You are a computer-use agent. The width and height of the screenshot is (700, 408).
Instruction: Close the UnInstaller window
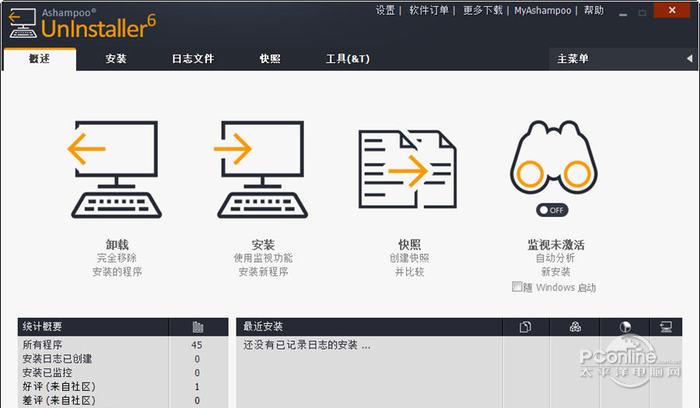672,10
